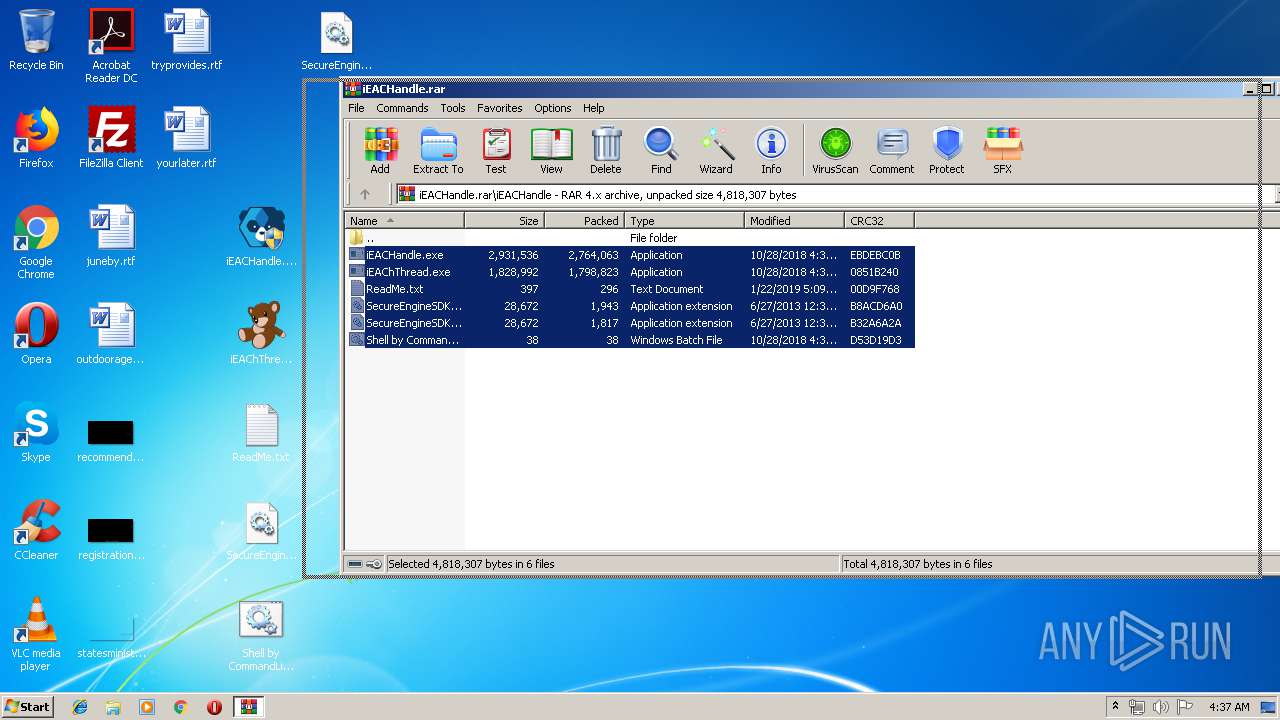This screenshot has width=1280, height=720.
Task: Open the Help menu
Action: pos(594,108)
